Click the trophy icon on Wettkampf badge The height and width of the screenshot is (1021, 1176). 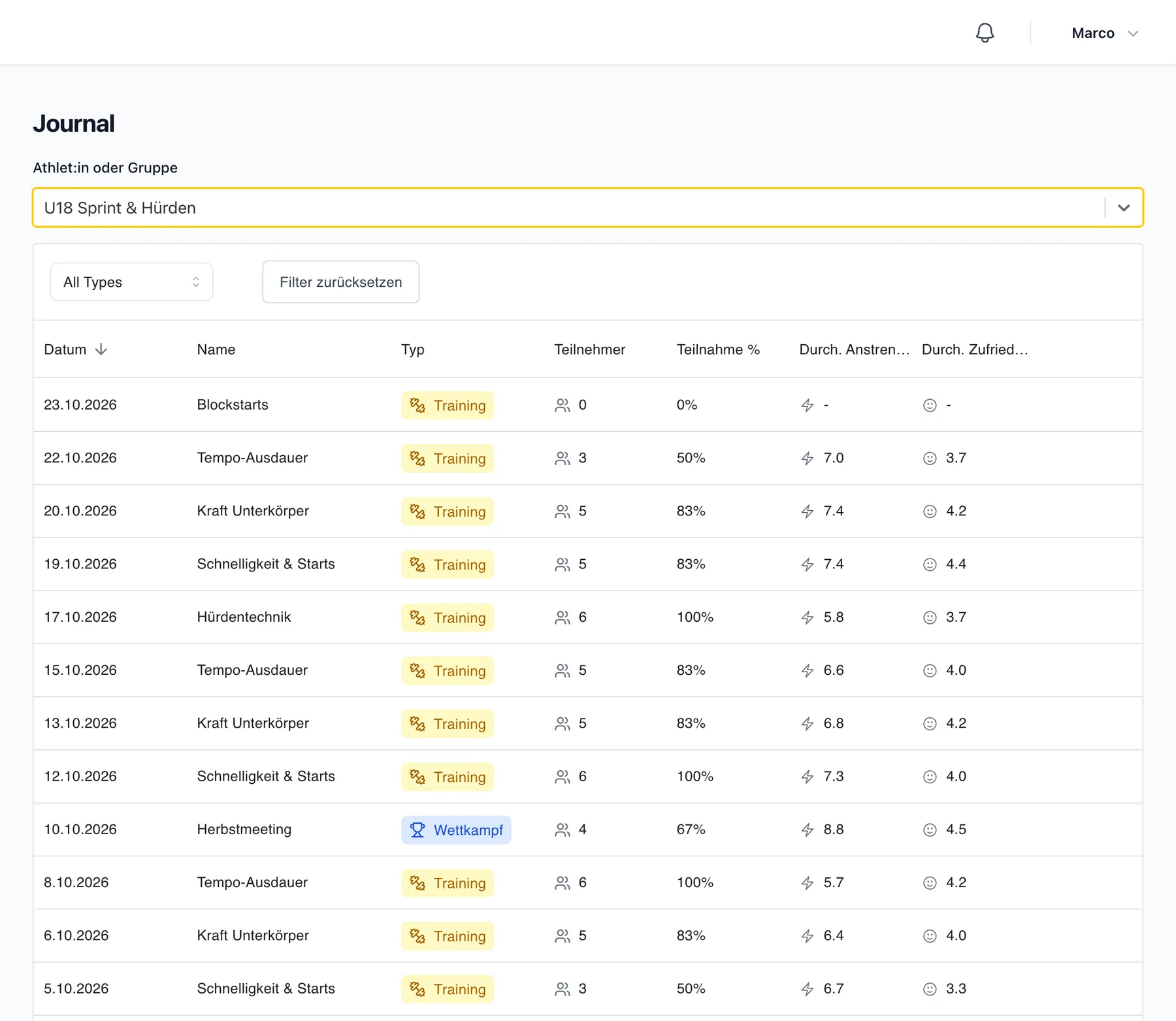click(417, 830)
